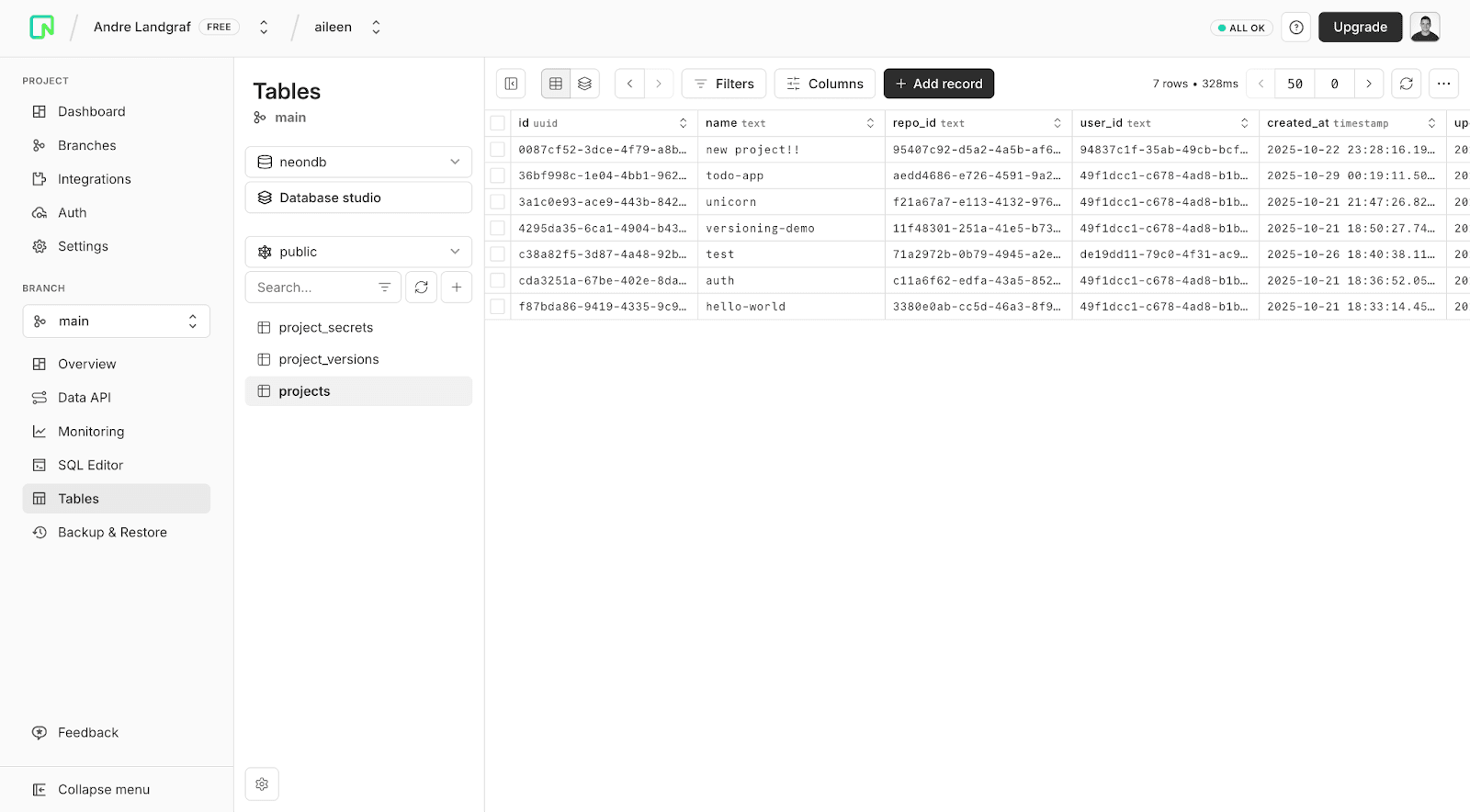Image resolution: width=1470 pixels, height=812 pixels.
Task: Click the table Search input field
Action: (312, 288)
